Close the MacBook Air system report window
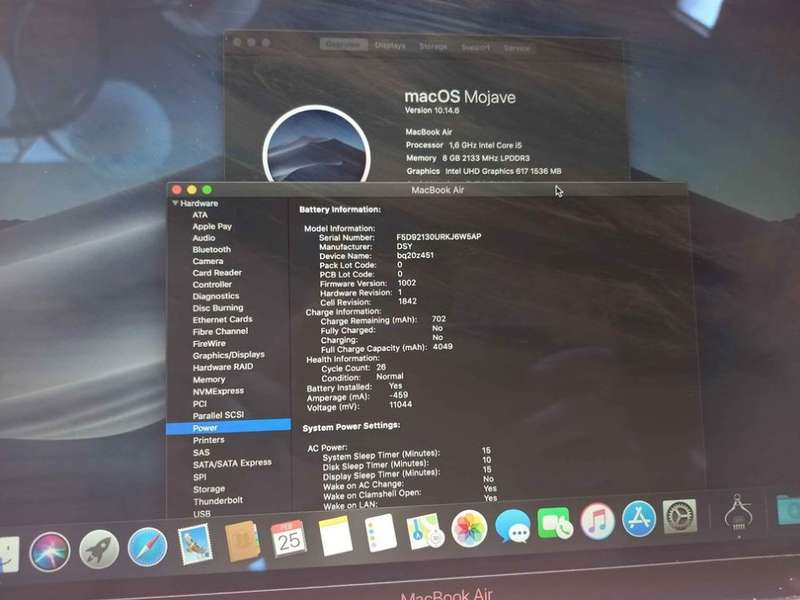The width and height of the screenshot is (800, 600). coord(177,190)
